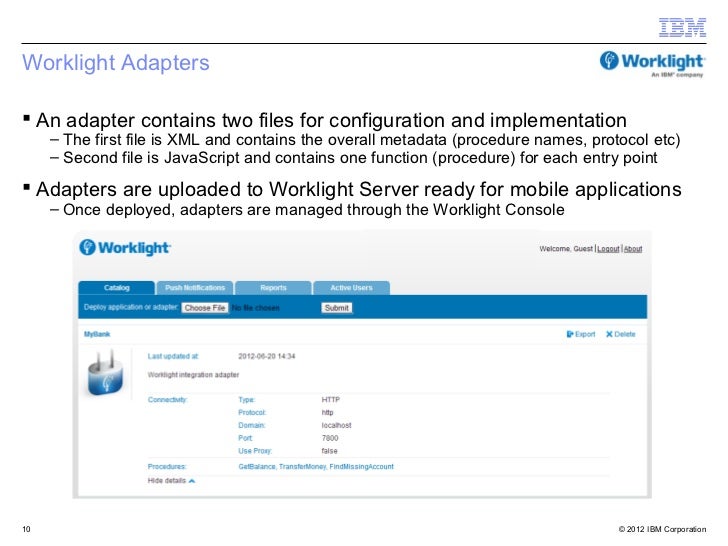Click the MyBank adapter plug icon

click(105, 373)
